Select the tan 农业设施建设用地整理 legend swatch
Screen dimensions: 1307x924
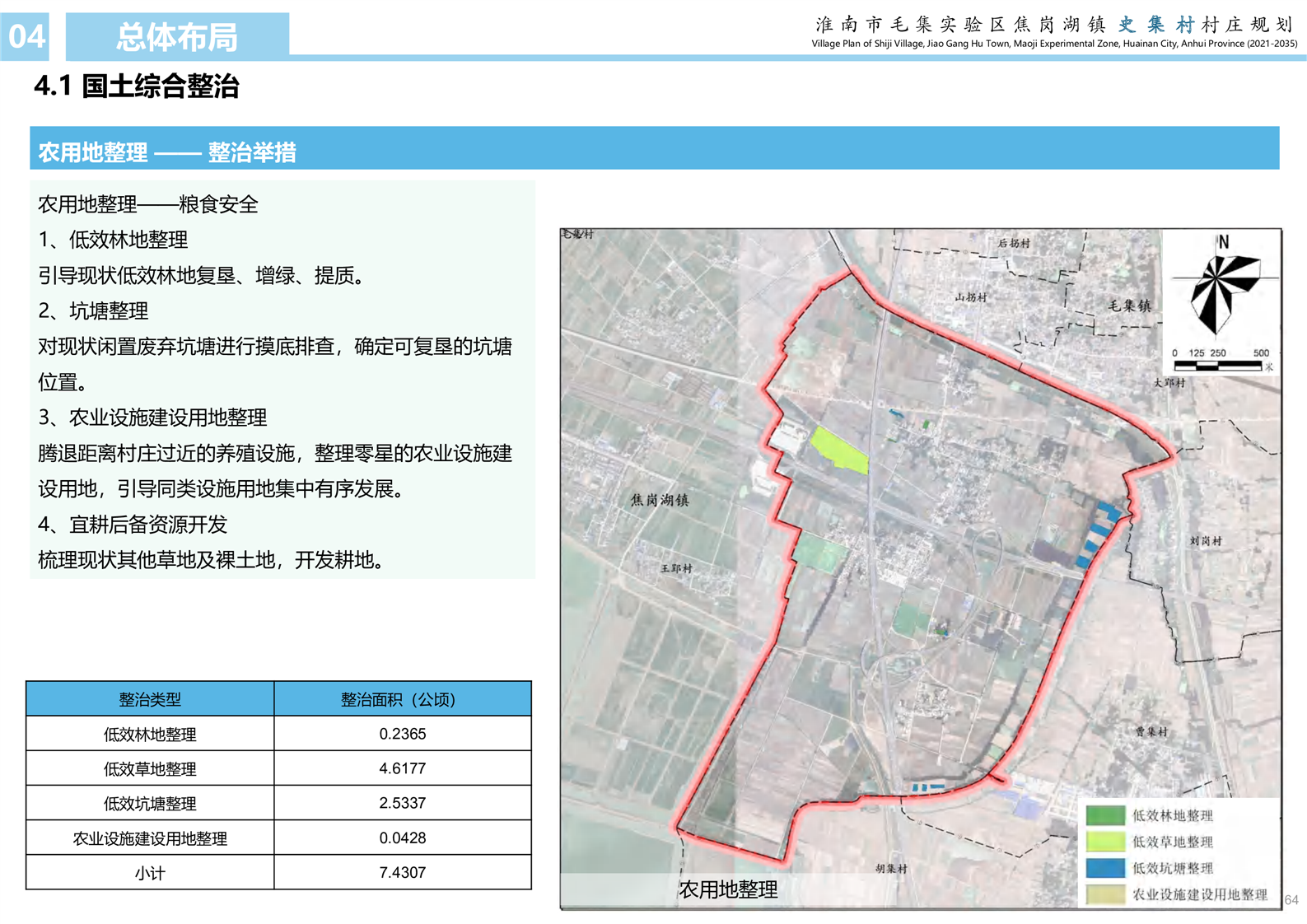(x=1104, y=894)
